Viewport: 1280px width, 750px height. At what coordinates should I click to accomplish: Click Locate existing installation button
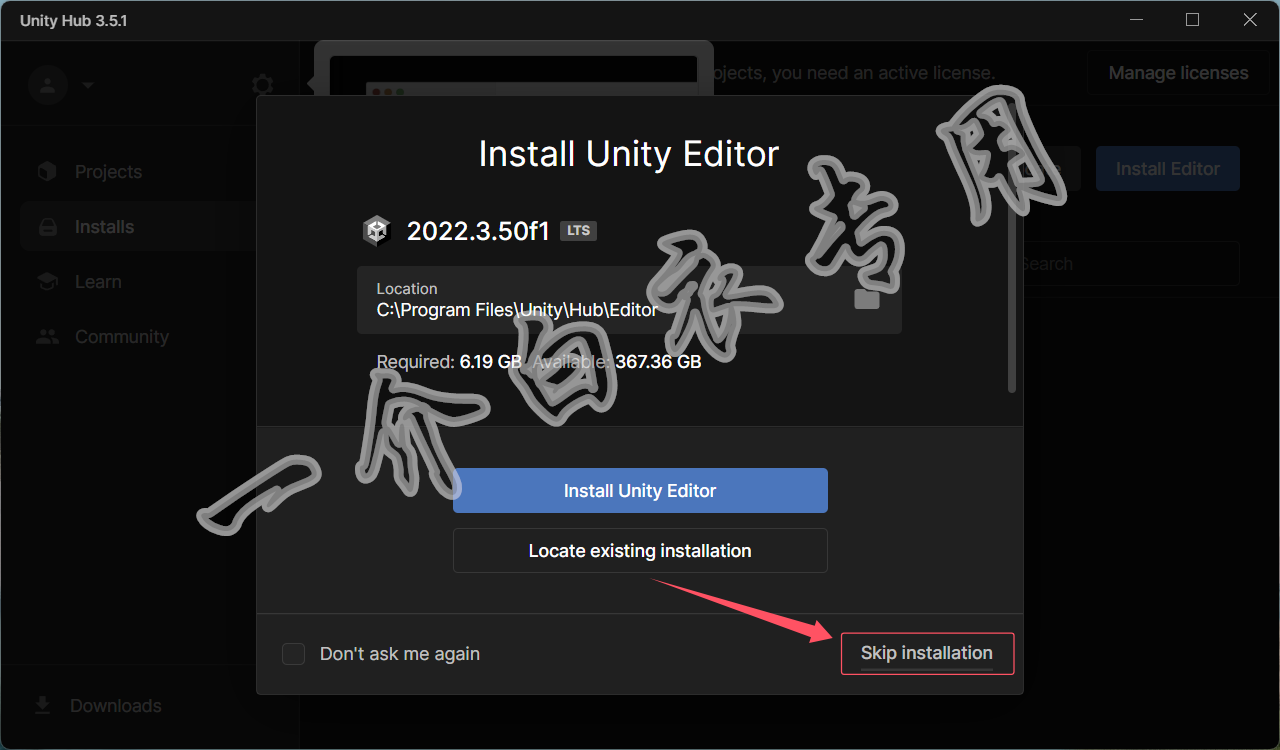point(640,551)
